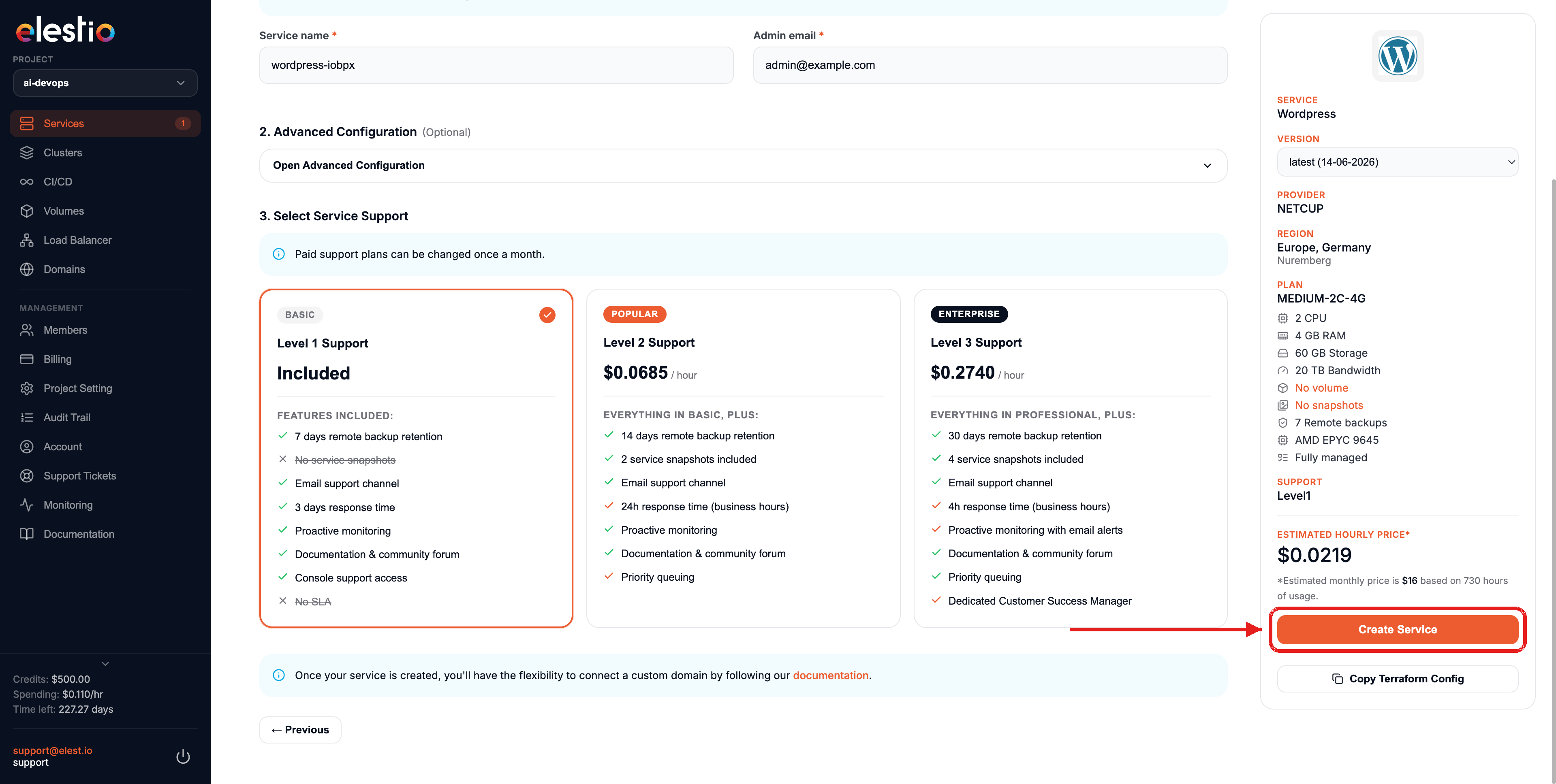
Task: Click the Volumes cube icon
Action: coord(27,211)
